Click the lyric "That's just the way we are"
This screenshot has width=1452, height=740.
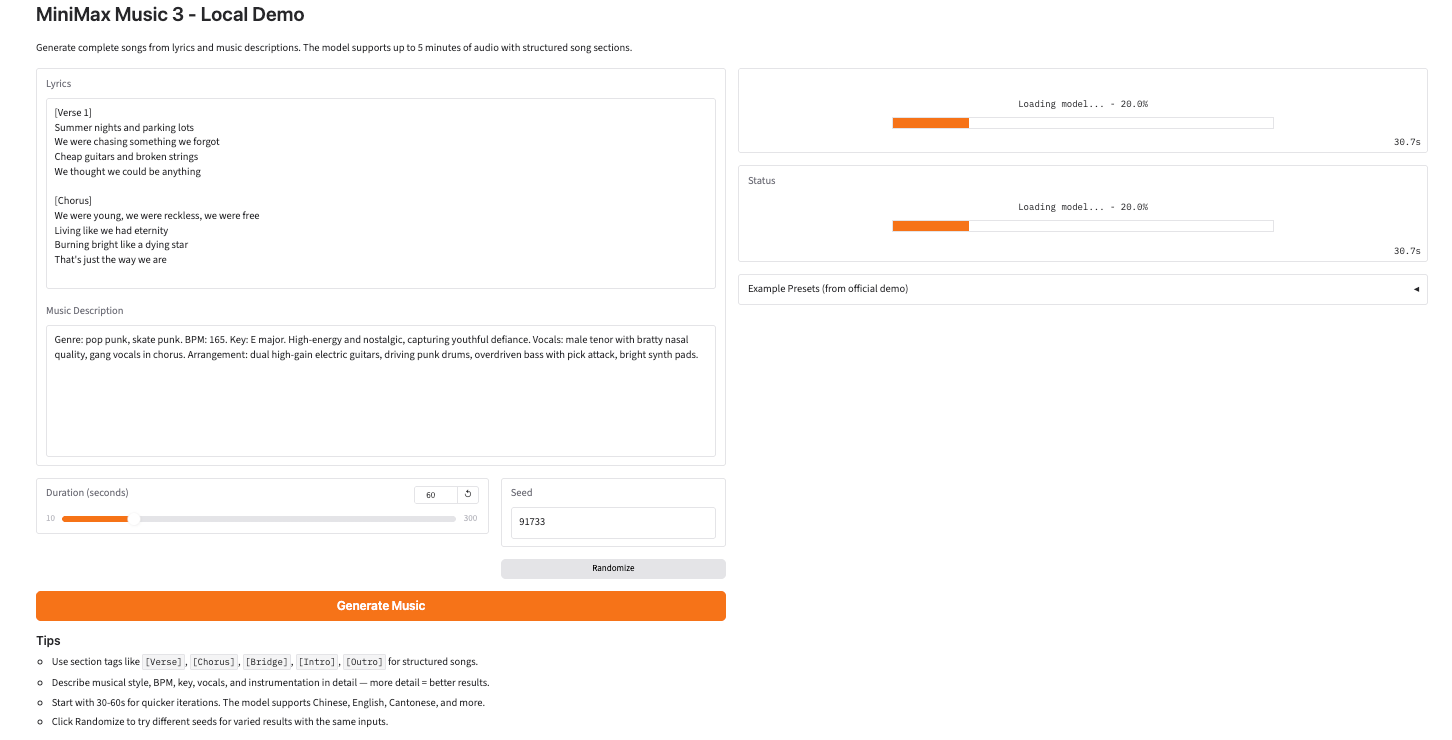pos(111,260)
